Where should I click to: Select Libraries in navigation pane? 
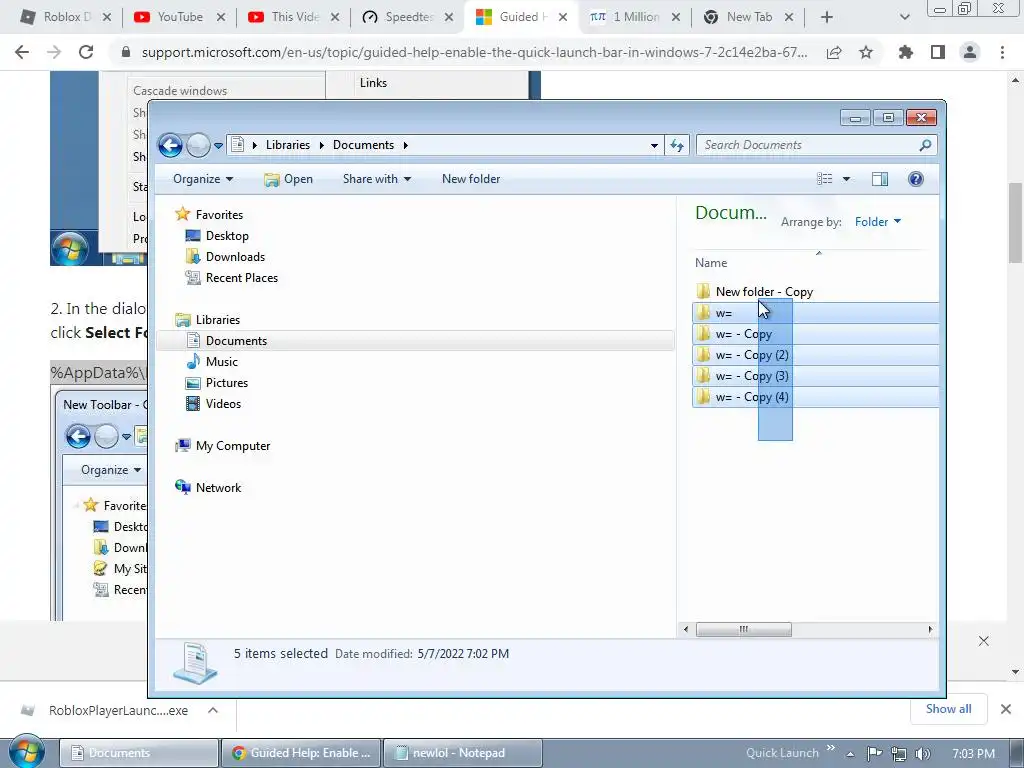click(x=208, y=320)
